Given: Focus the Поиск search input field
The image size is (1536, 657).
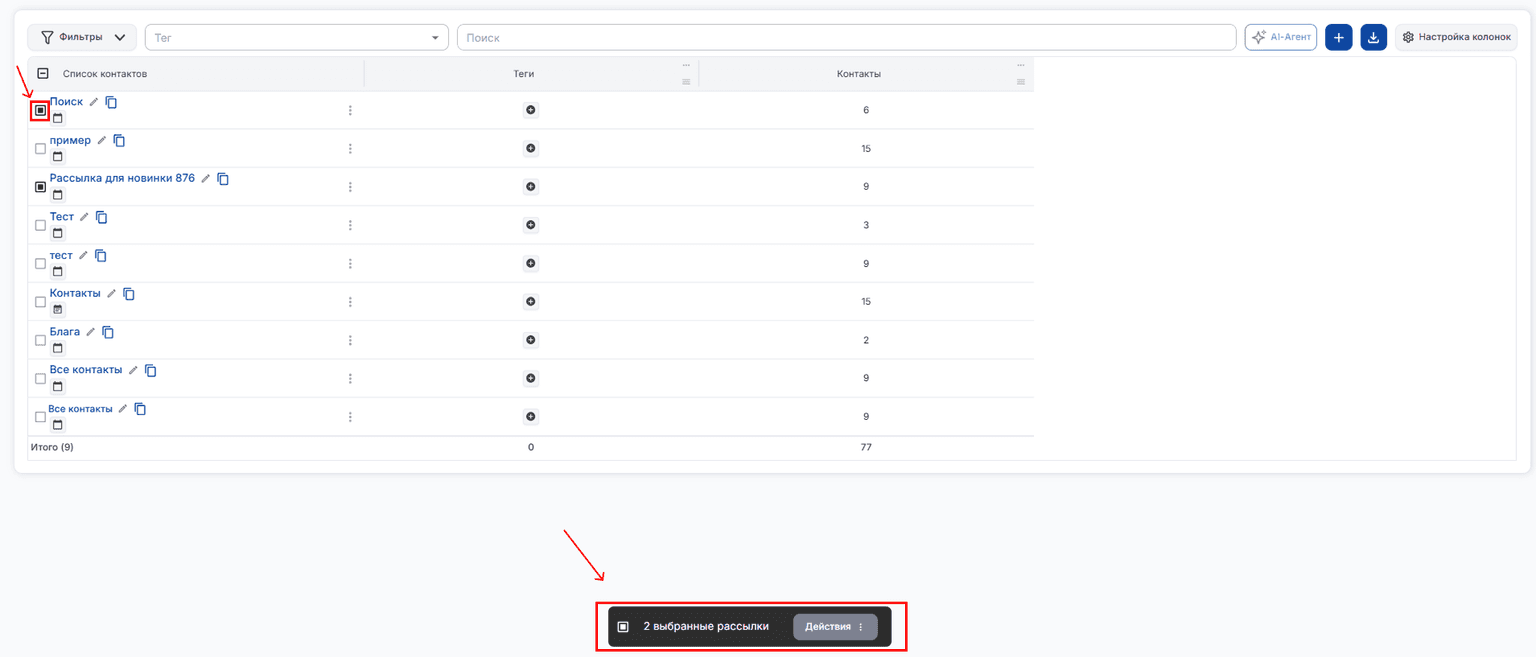Looking at the screenshot, I should point(846,37).
